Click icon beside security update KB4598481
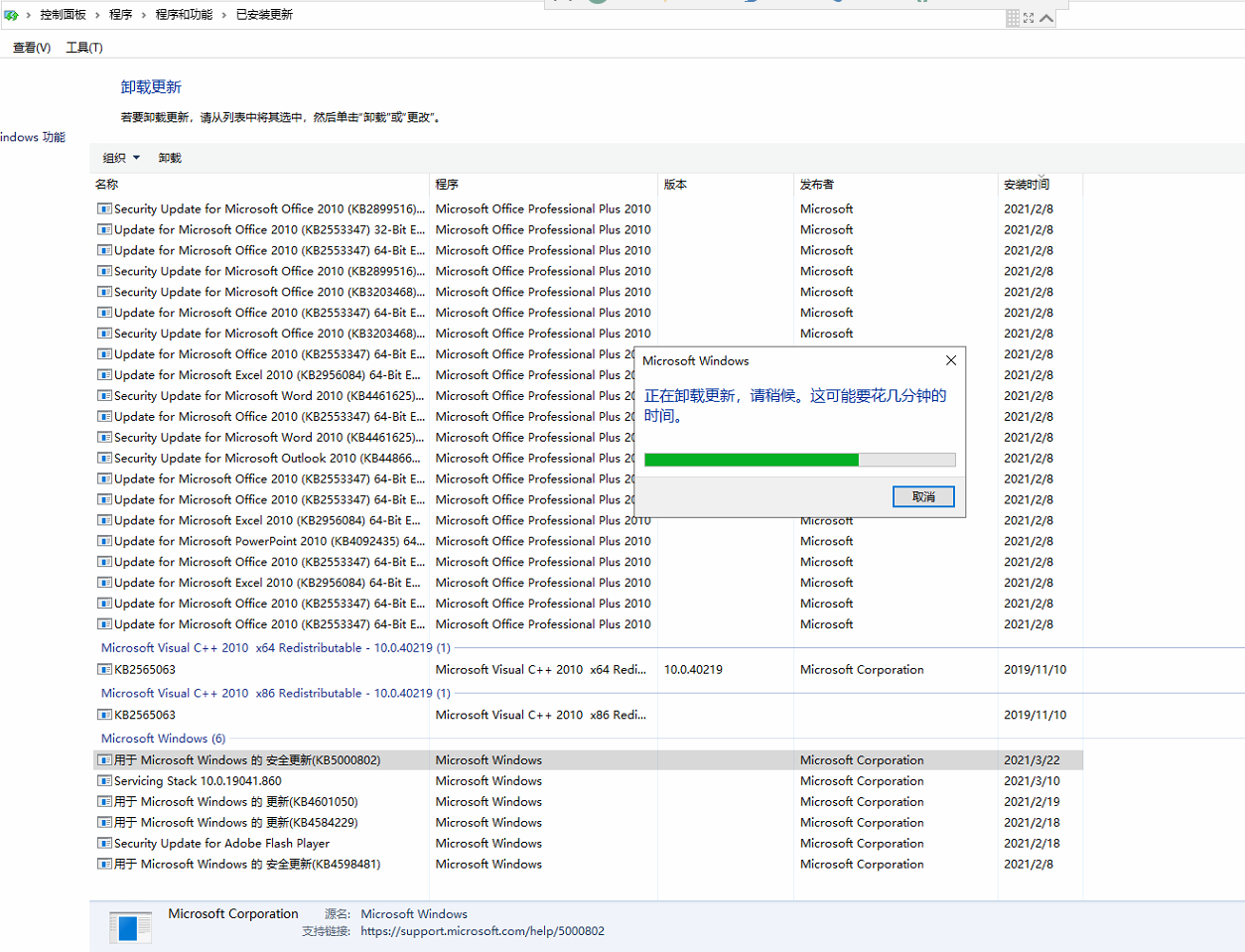 pyautogui.click(x=104, y=865)
